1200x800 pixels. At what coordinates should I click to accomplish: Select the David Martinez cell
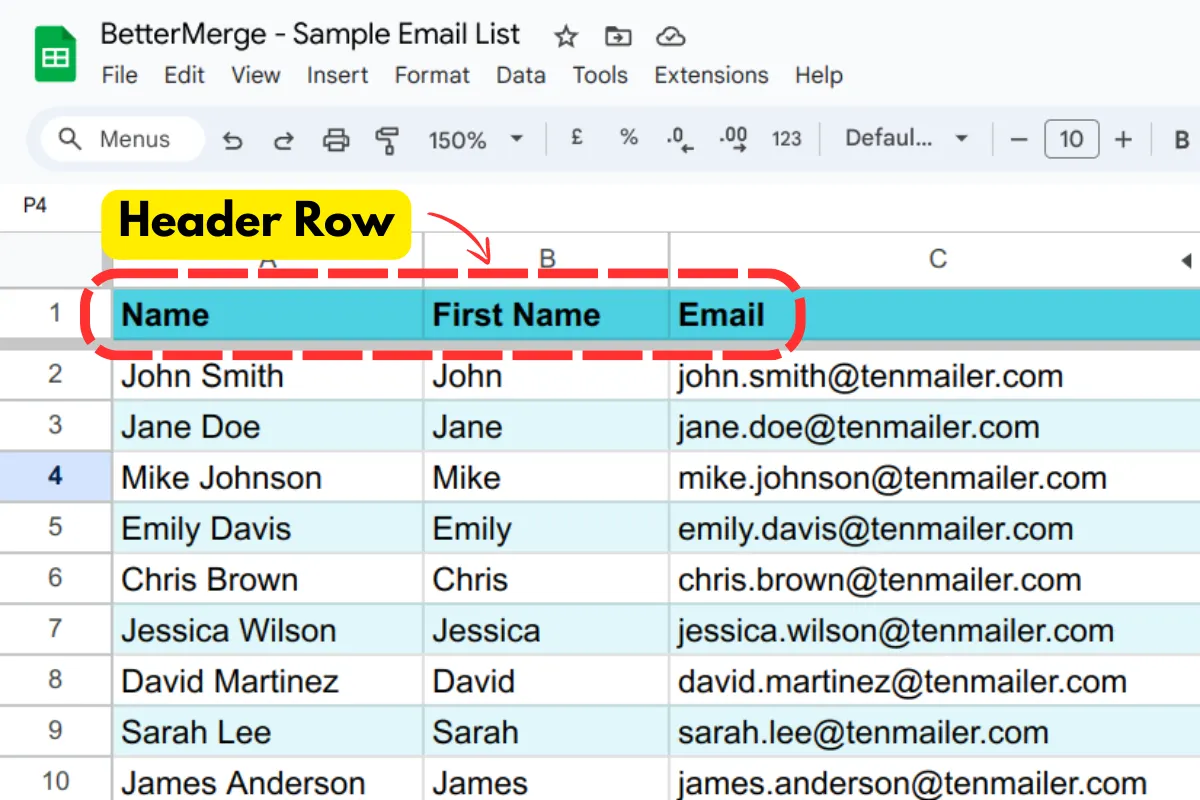[268, 681]
